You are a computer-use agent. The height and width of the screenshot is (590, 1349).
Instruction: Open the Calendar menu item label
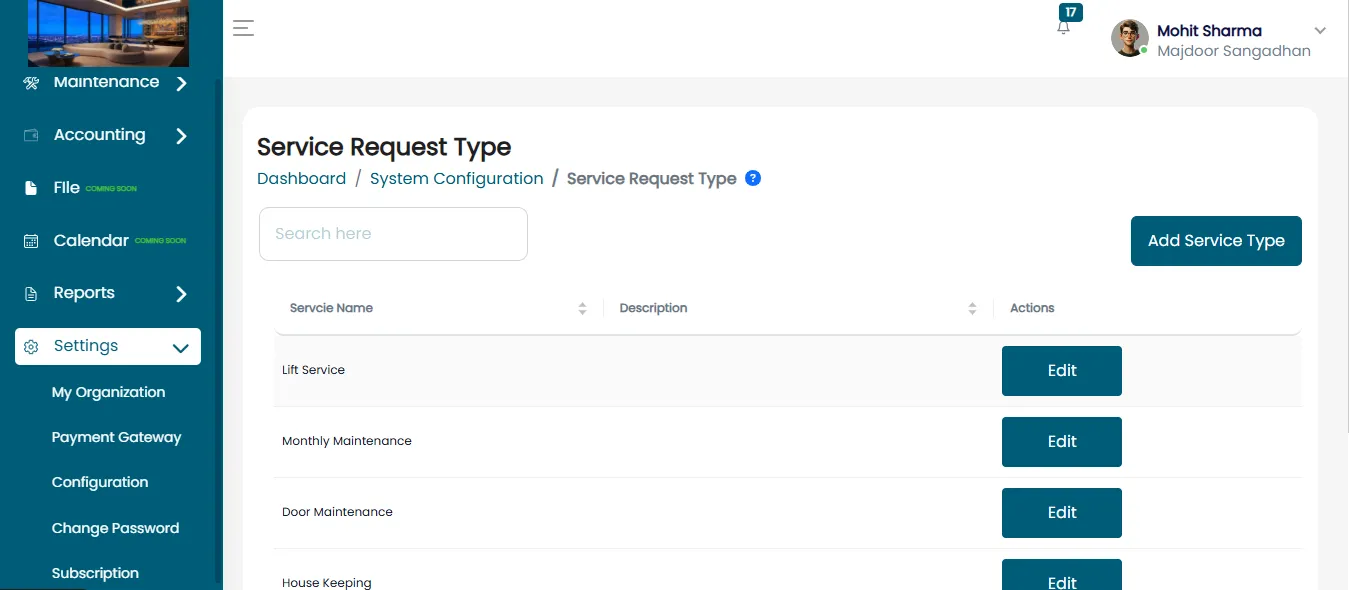[91, 241]
